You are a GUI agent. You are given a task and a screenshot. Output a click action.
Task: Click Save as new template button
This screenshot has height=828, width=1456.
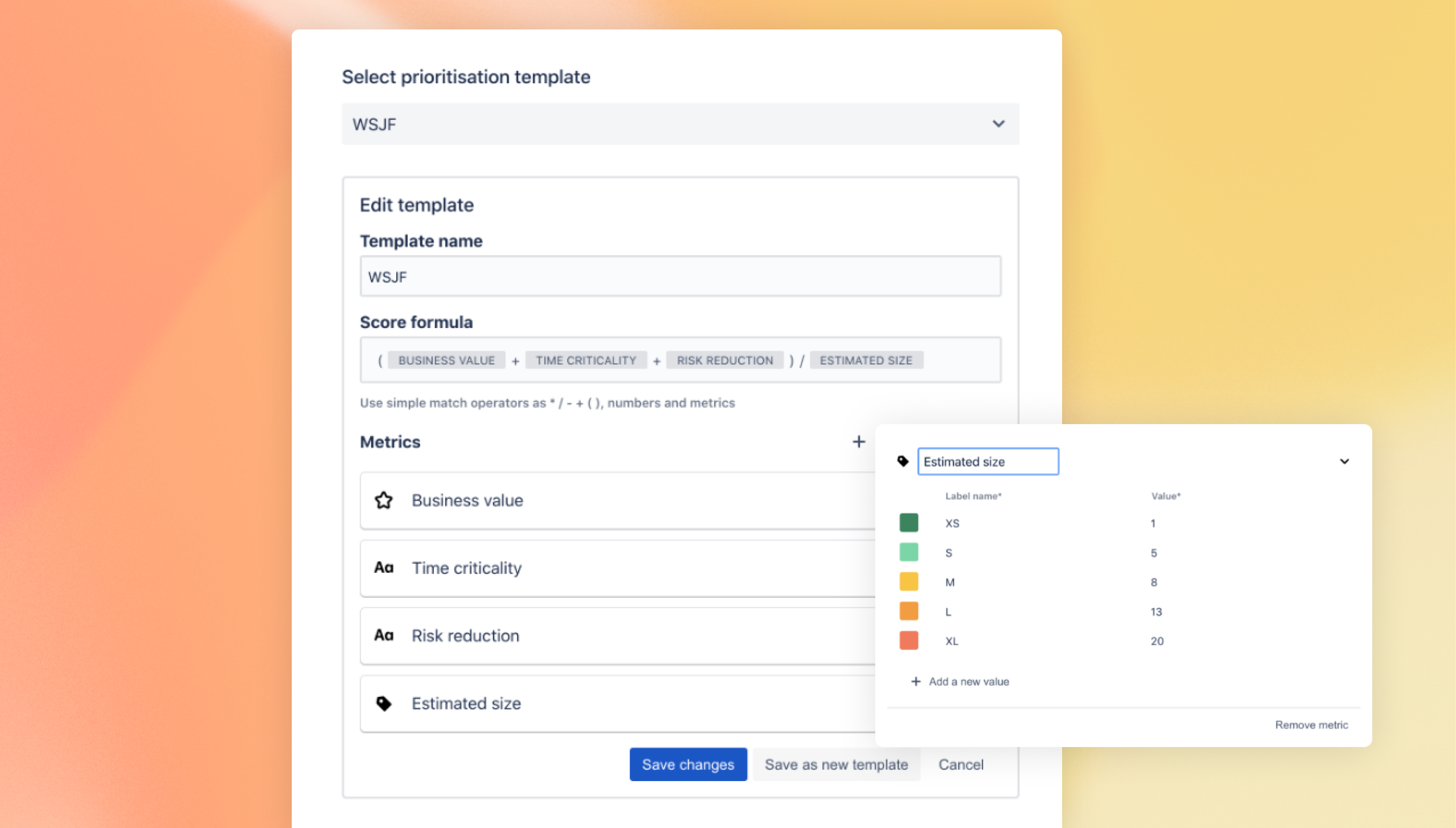(x=836, y=765)
